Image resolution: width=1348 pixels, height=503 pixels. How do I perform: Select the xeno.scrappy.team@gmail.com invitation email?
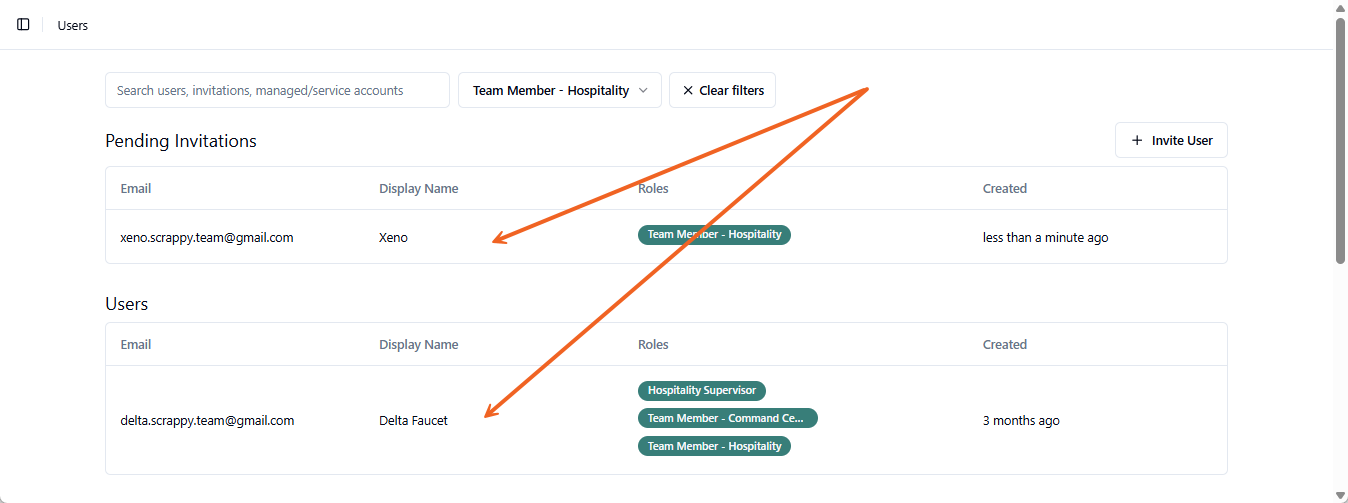tap(206, 238)
